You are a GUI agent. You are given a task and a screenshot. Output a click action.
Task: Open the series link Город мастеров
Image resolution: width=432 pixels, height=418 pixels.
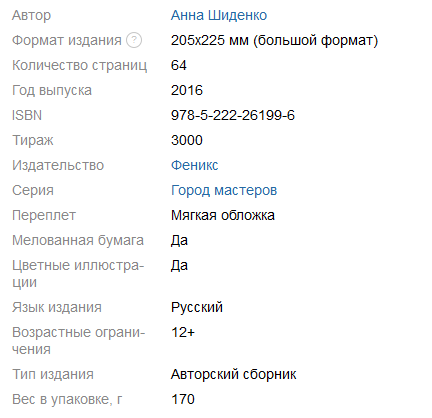[224, 191]
